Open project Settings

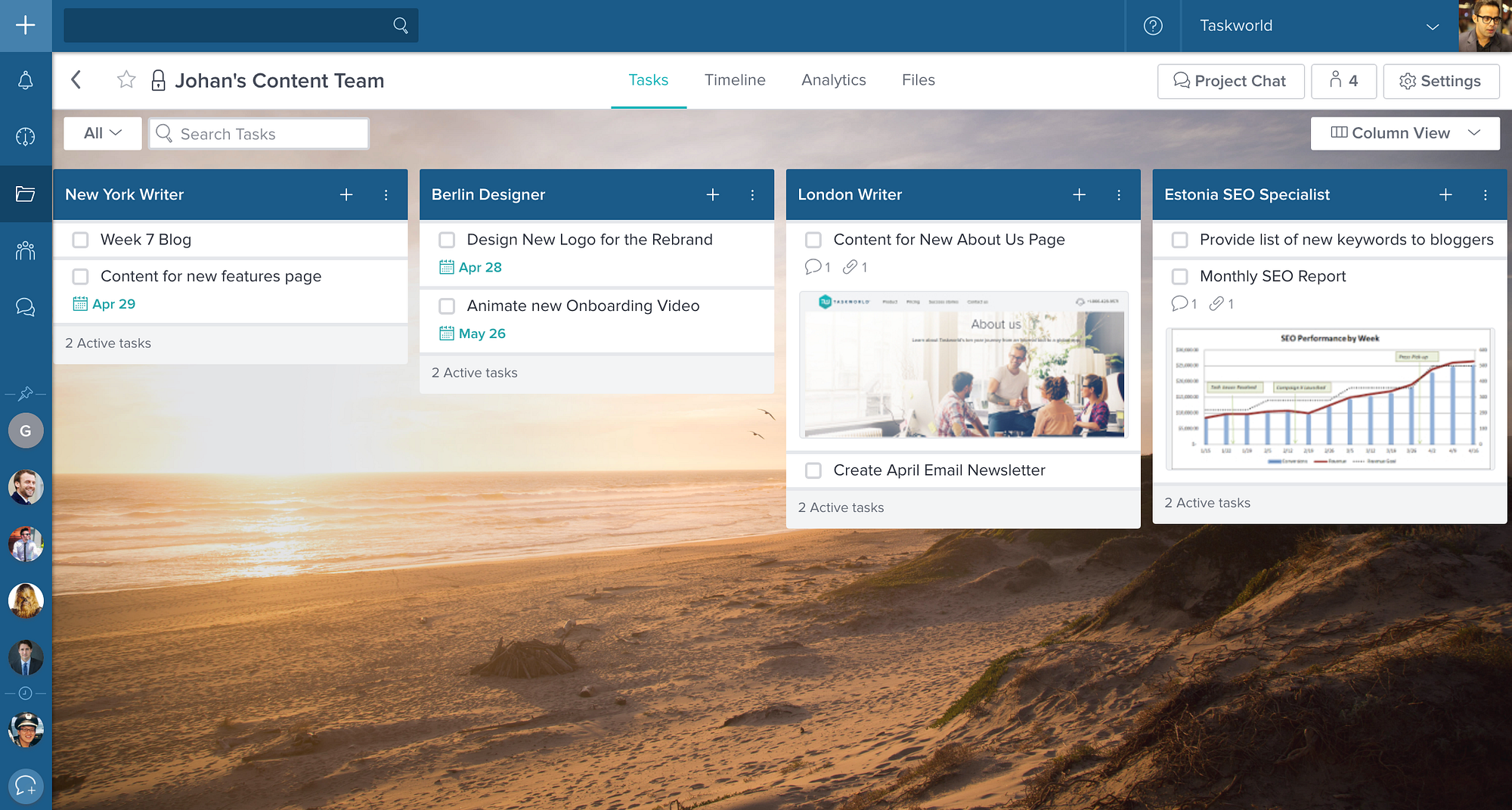coord(1441,81)
